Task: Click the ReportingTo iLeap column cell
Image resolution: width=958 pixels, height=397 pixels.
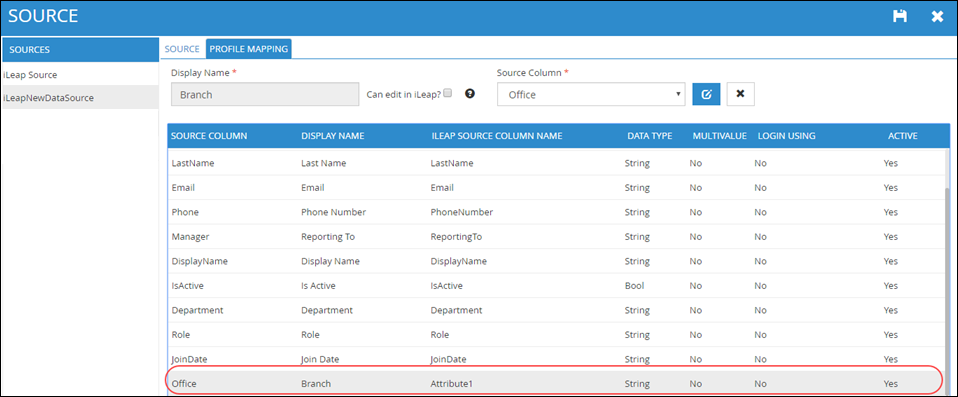Action: [x=456, y=236]
